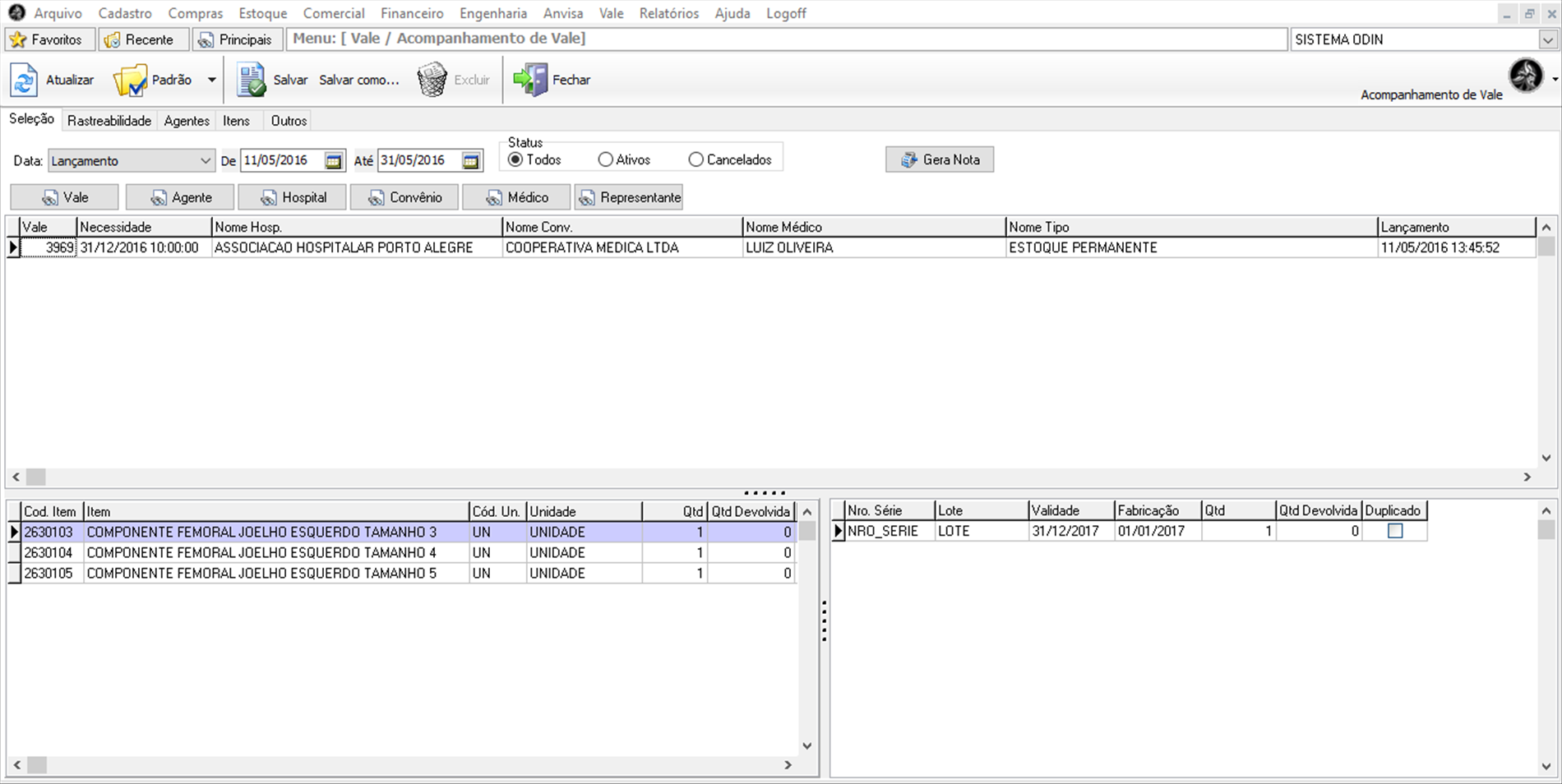Screen dimensions: 1562x784
Task: Open the Financeiro menu
Action: click(412, 13)
